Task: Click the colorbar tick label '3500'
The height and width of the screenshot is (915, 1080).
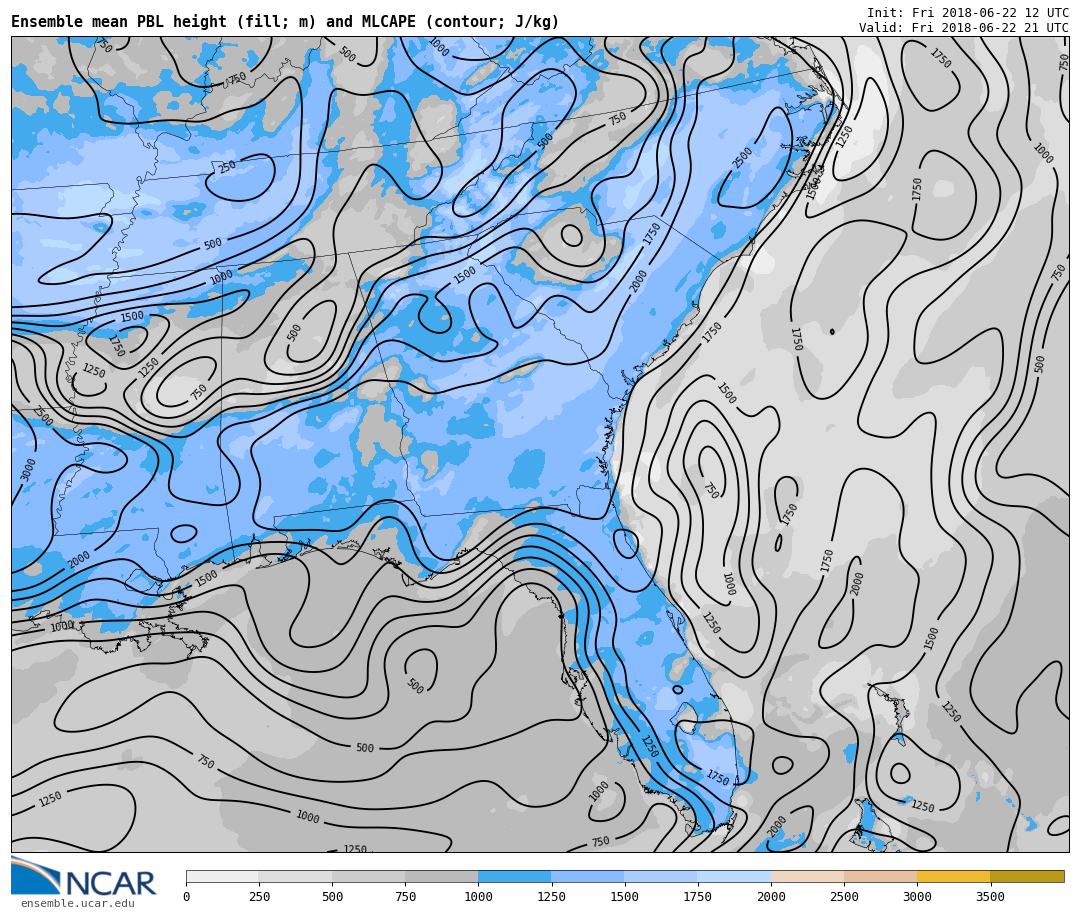Action: pyautogui.click(x=990, y=896)
